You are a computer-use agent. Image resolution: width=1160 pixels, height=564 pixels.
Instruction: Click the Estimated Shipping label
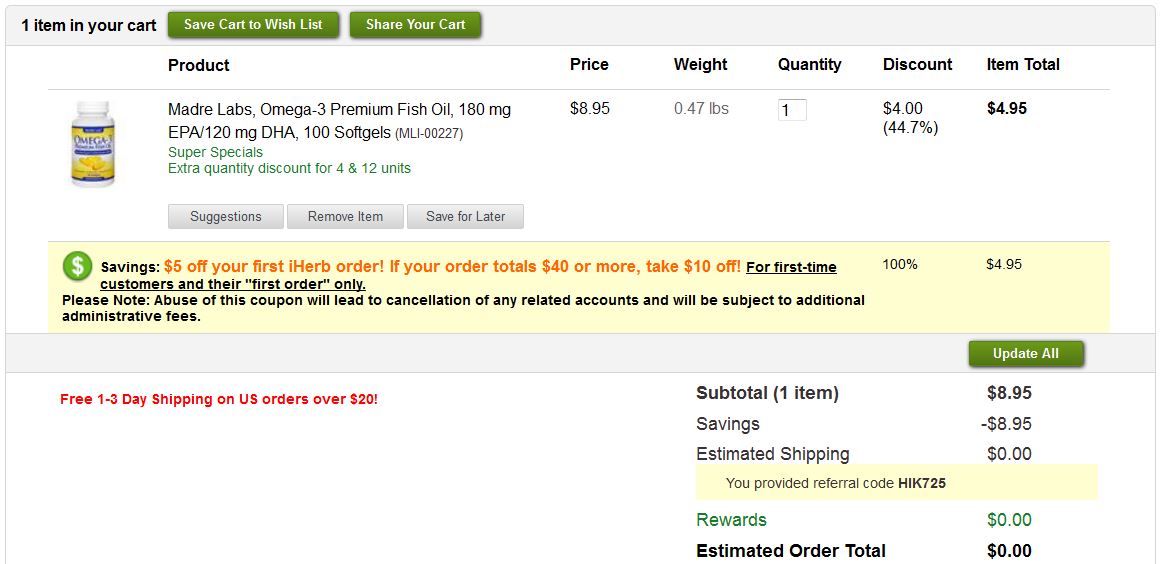(772, 454)
